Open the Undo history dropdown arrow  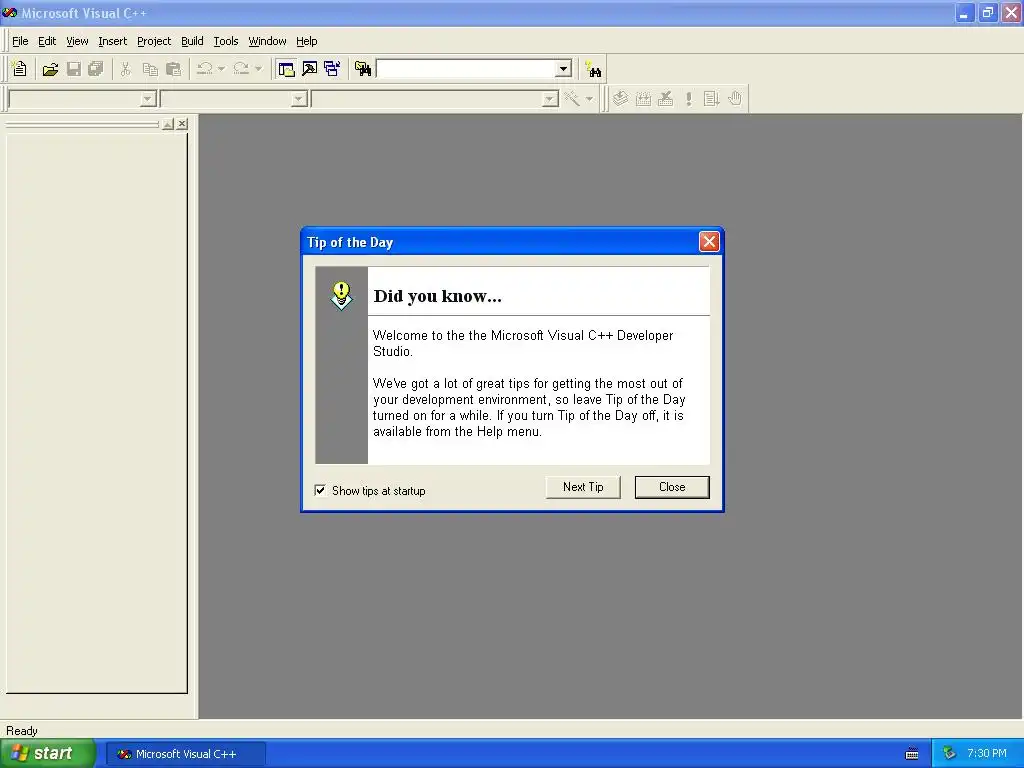click(221, 69)
